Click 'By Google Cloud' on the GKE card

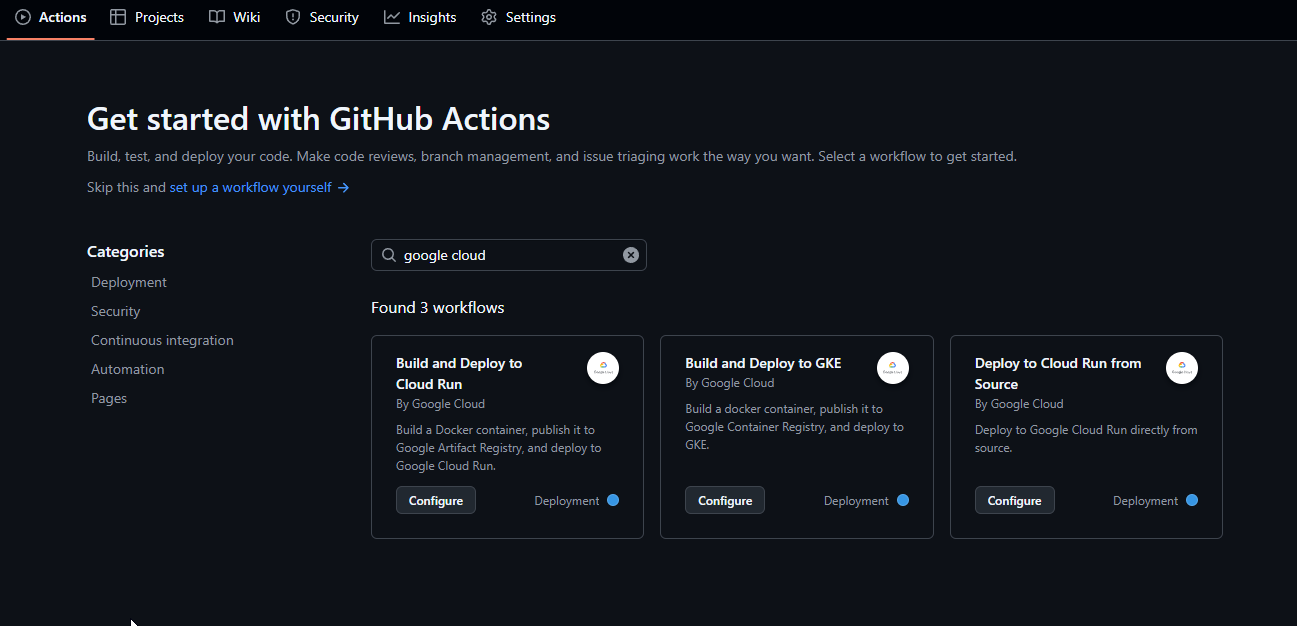pos(730,383)
